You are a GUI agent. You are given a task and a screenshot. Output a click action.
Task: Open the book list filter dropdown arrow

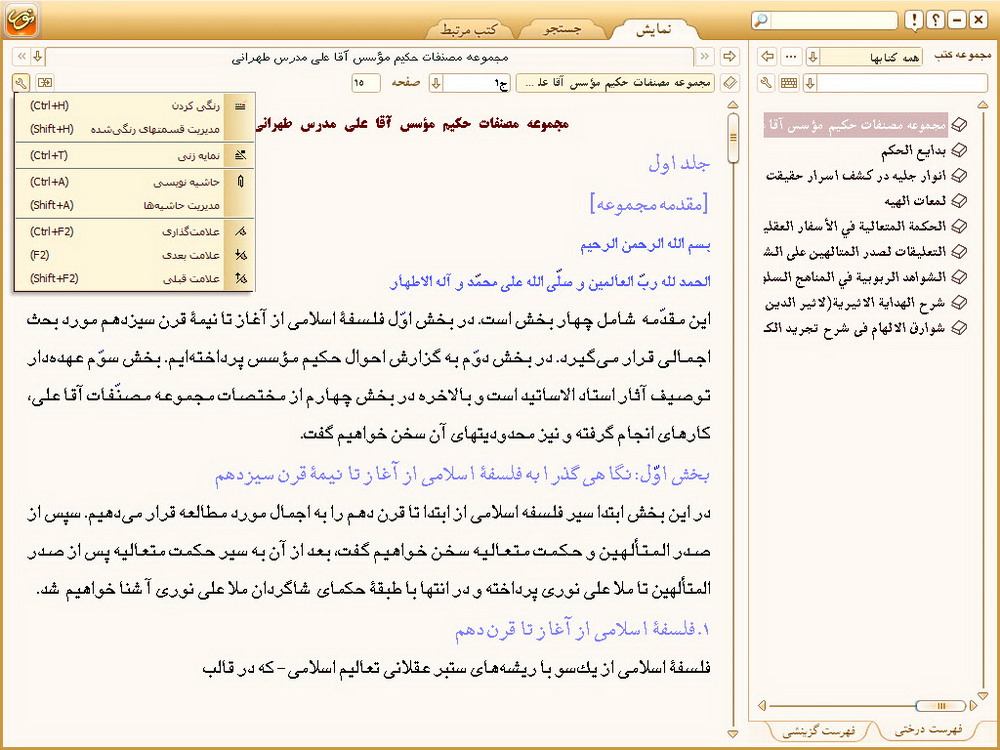811,82
